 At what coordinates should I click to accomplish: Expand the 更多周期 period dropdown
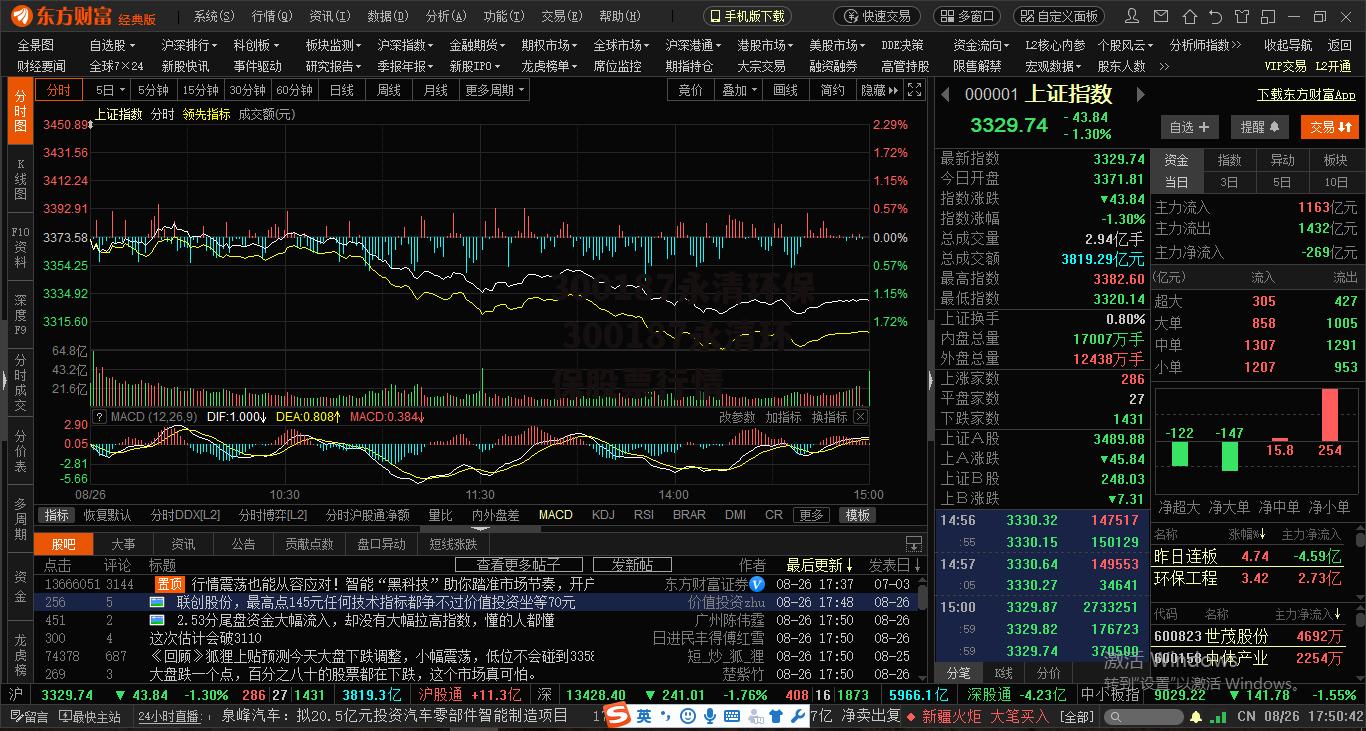(x=494, y=90)
